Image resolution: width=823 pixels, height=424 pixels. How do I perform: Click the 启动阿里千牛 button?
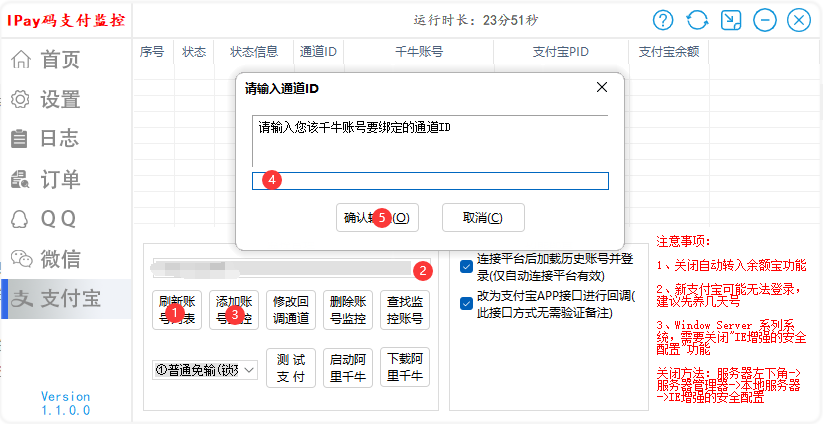point(348,368)
